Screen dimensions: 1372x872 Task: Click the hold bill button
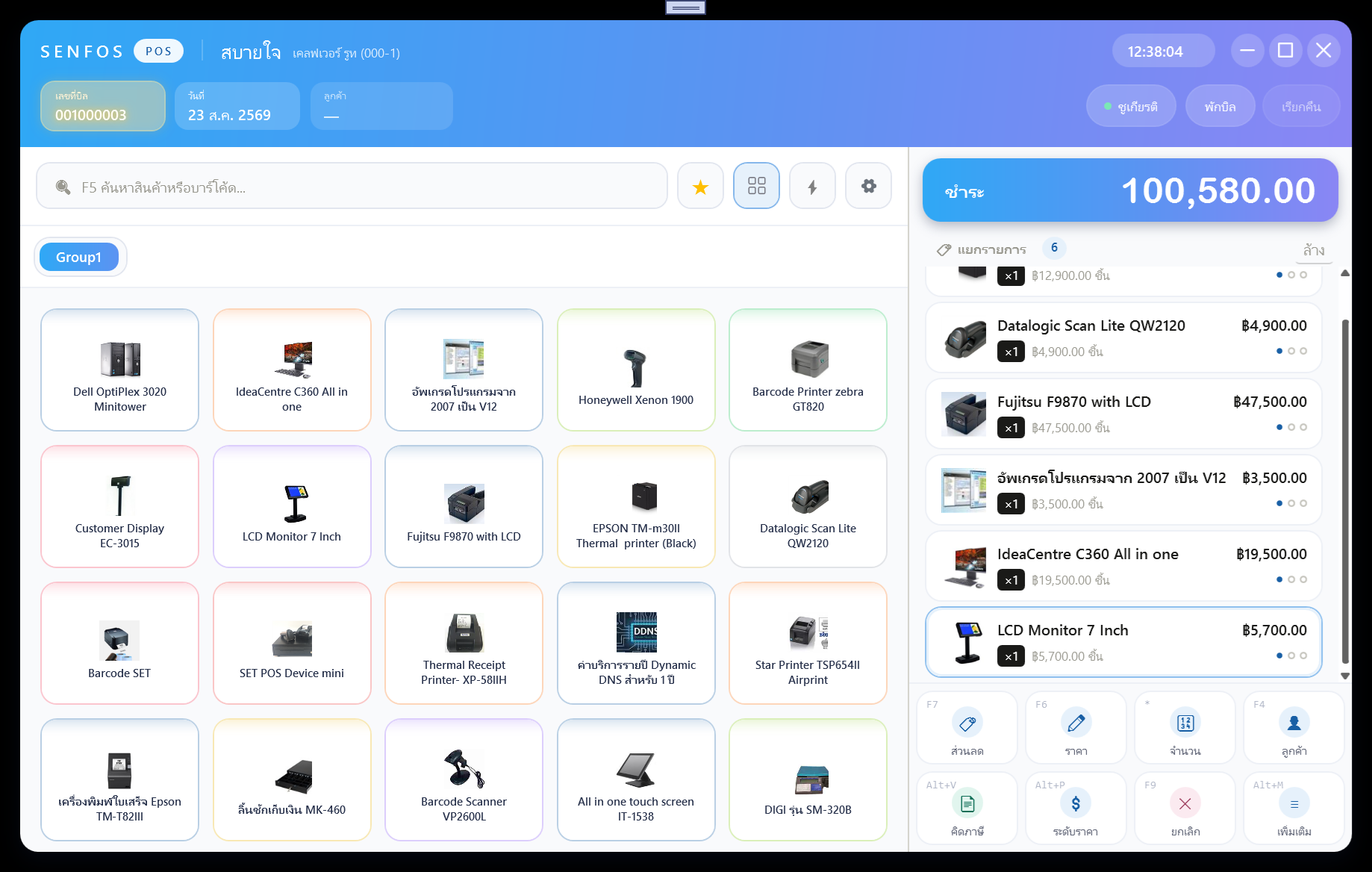point(1220,106)
